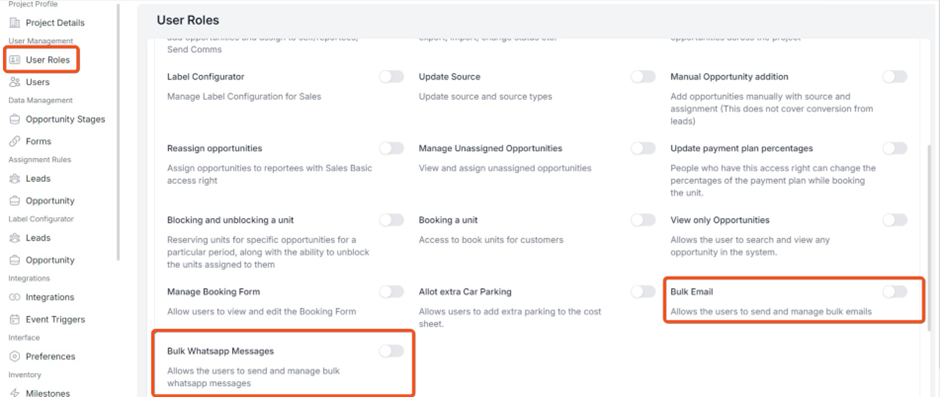940x397 pixels.
Task: Click the Integrations icon in the sidebar
Action: [x=15, y=297]
